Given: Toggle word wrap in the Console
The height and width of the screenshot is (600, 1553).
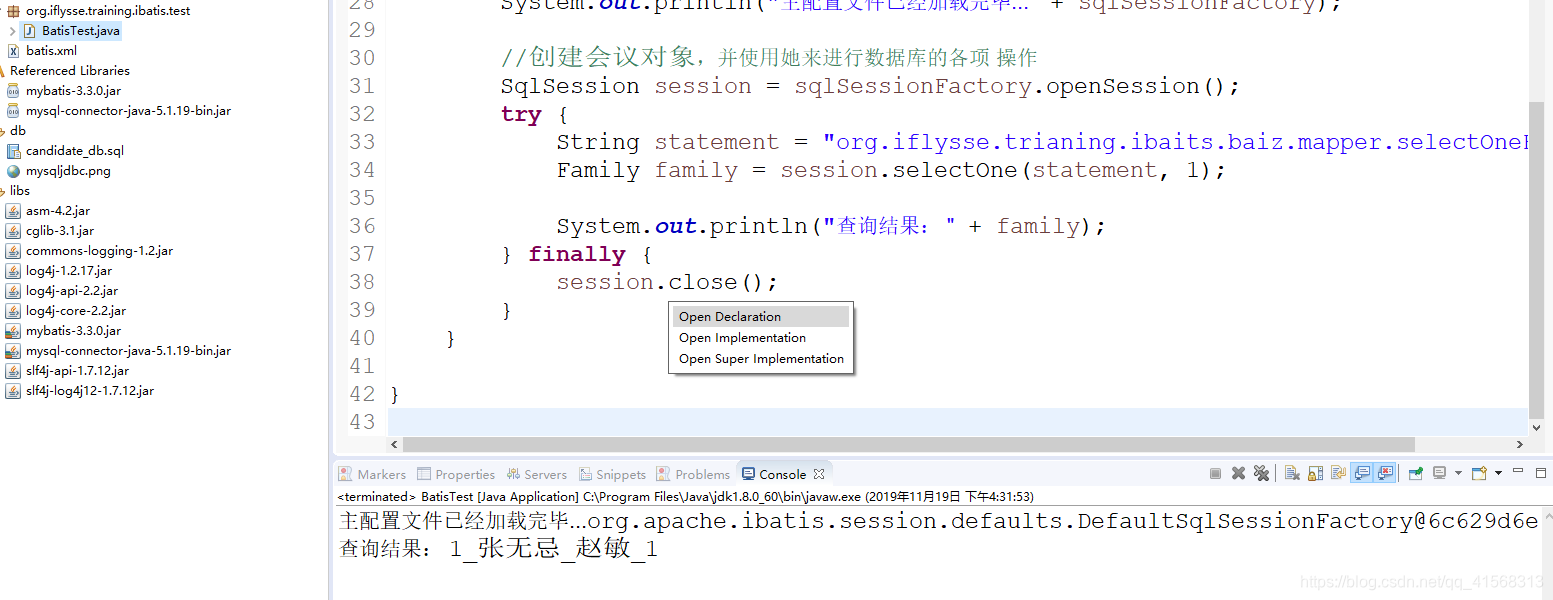Looking at the screenshot, I should (1338, 473).
